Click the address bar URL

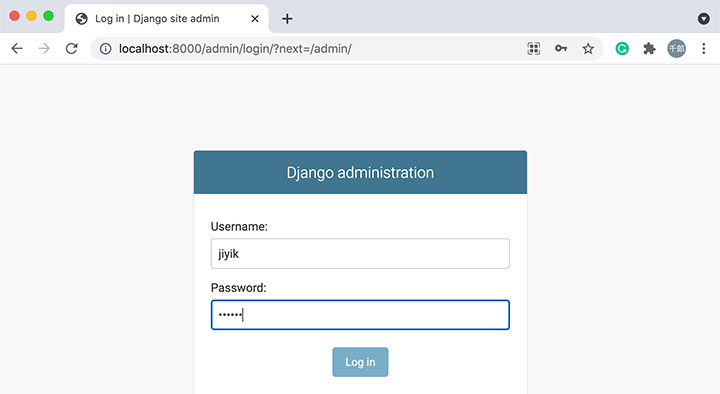click(235, 49)
